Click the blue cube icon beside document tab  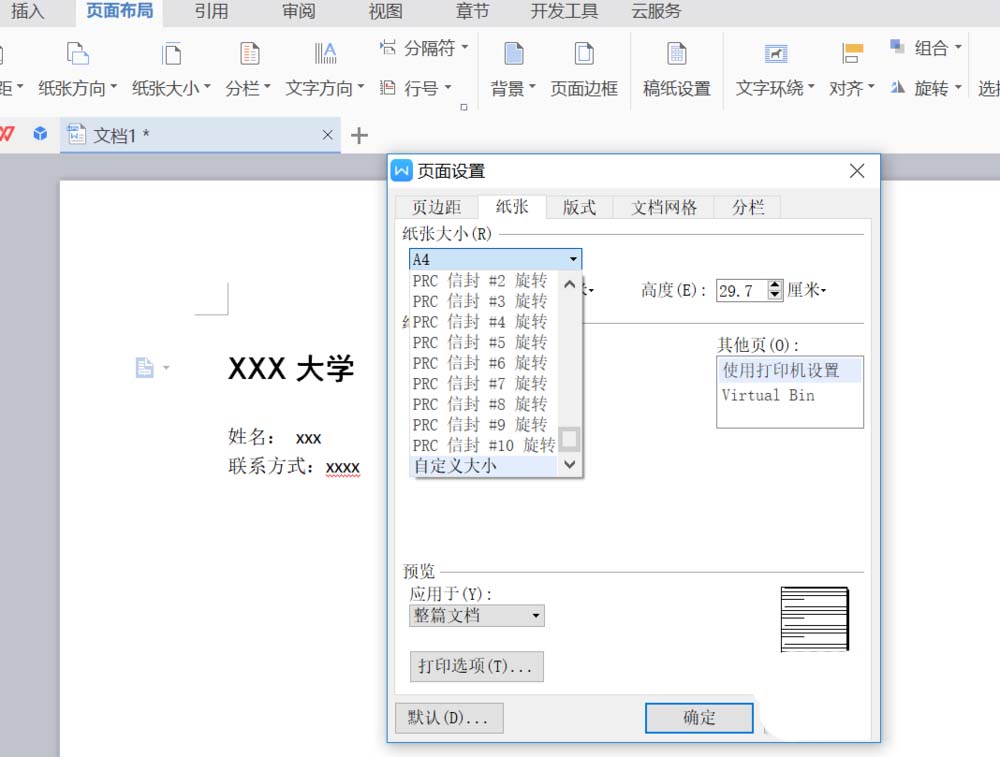[x=40, y=134]
